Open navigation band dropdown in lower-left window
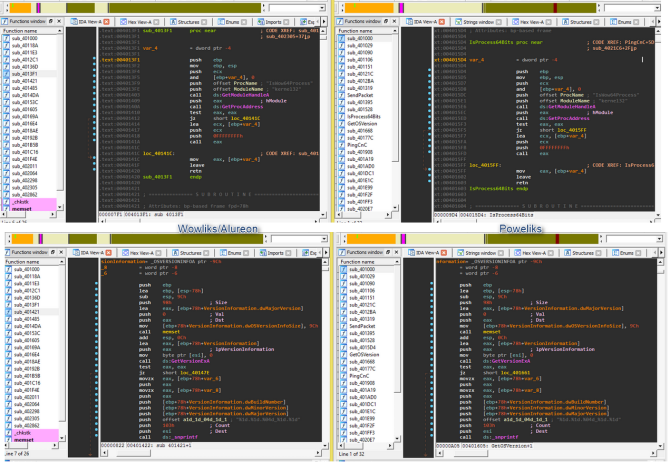This screenshot has width=670, height=464. click(324, 239)
